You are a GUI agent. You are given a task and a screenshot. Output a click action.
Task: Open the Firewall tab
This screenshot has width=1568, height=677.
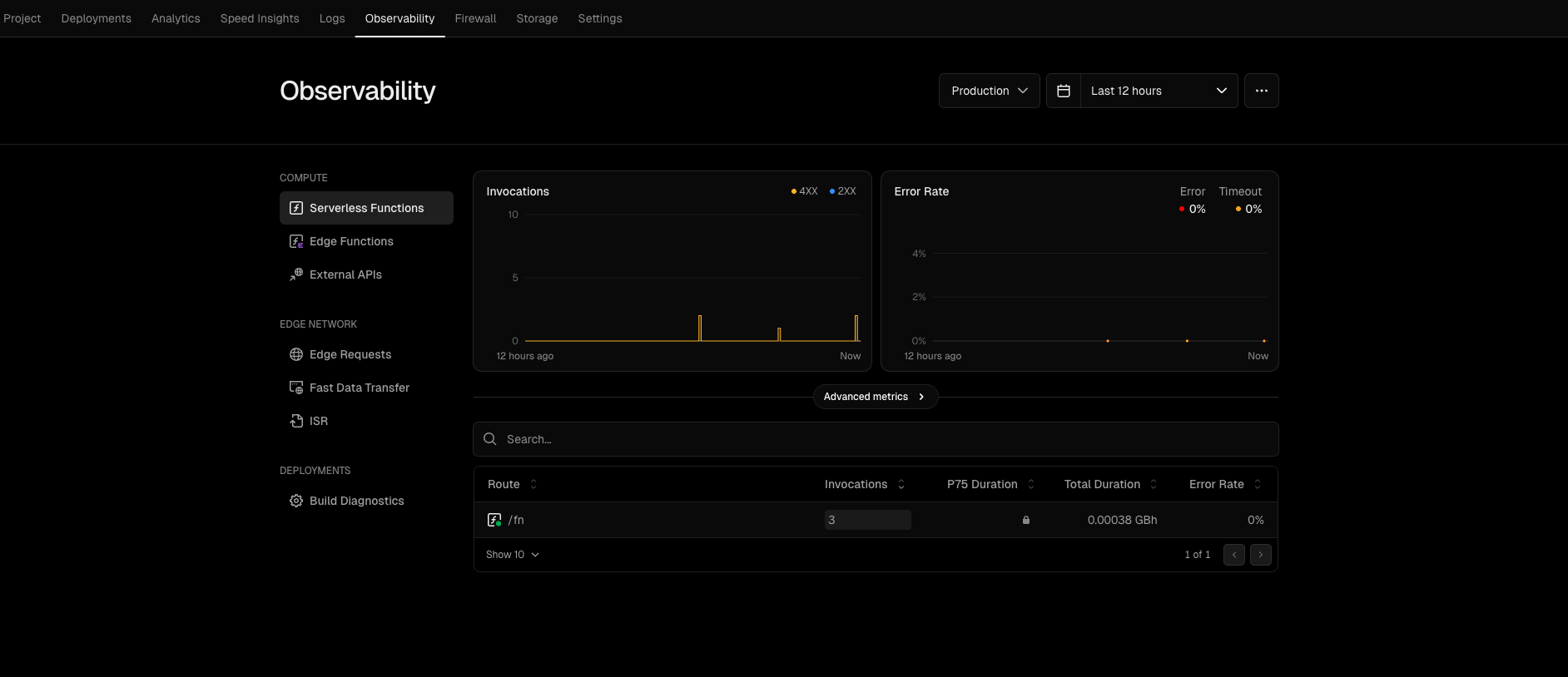coord(475,18)
